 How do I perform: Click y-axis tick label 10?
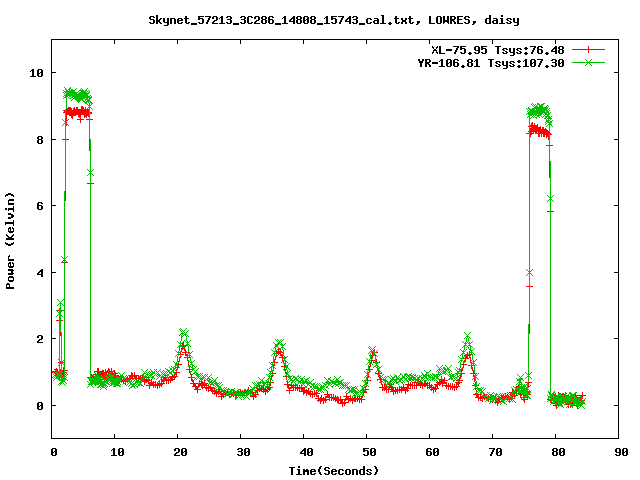click(36, 73)
